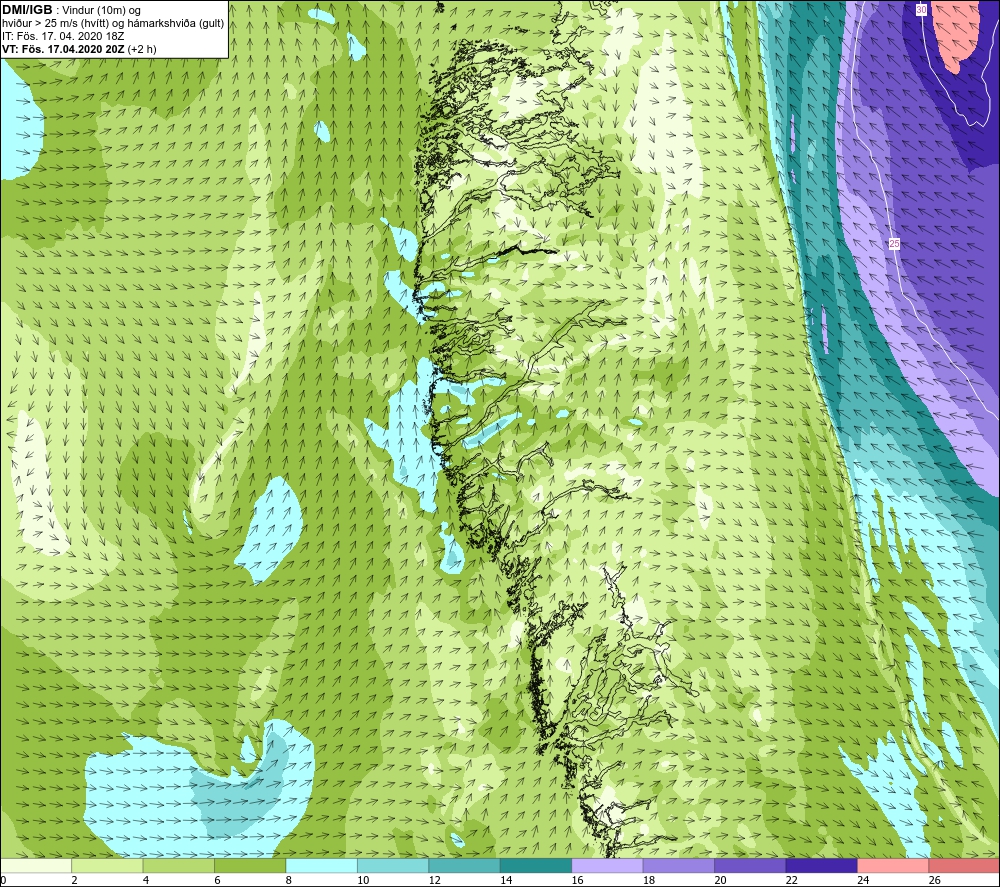
Task: Select the 22–24 m/s dark indigo scale segment
Action: click(821, 865)
